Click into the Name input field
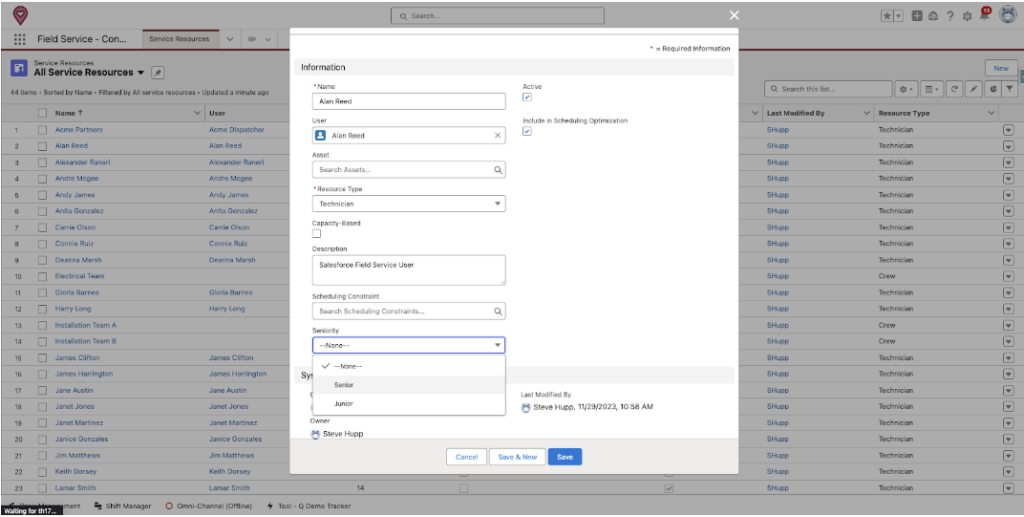Screen dimensions: 1024x517 click(409, 101)
